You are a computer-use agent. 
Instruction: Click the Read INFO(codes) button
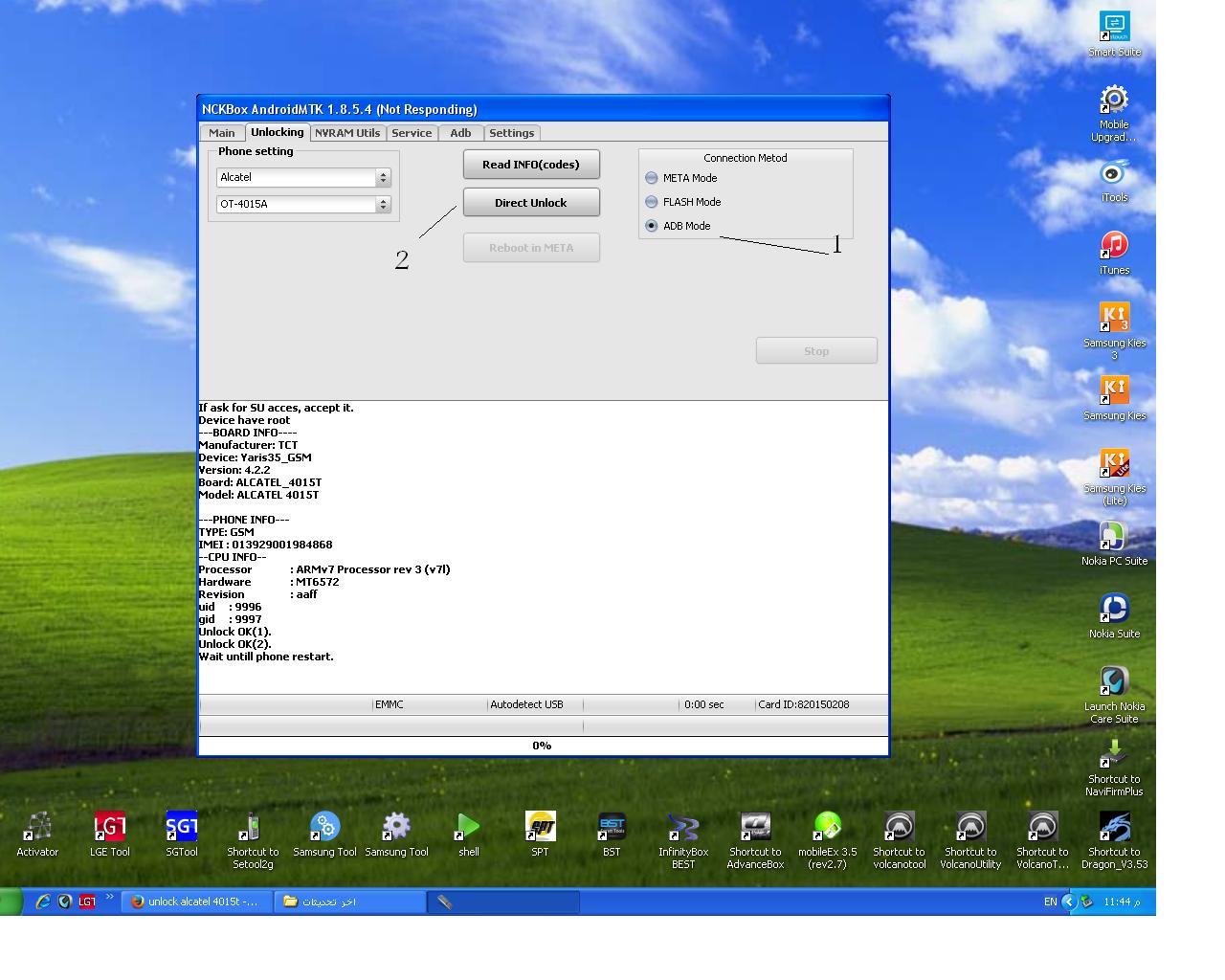(531, 165)
